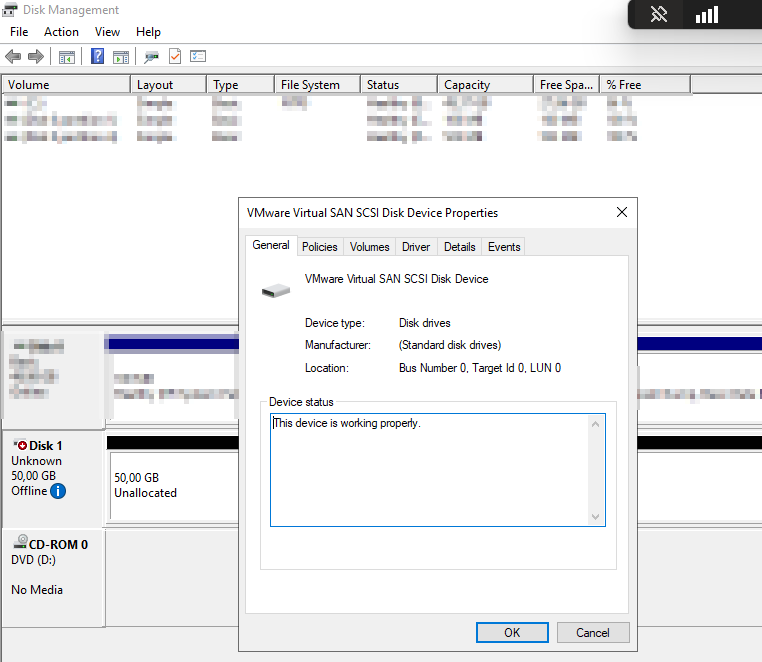Click down arrow of Device status scrollbar
This screenshot has width=762, height=662.
pos(595,516)
